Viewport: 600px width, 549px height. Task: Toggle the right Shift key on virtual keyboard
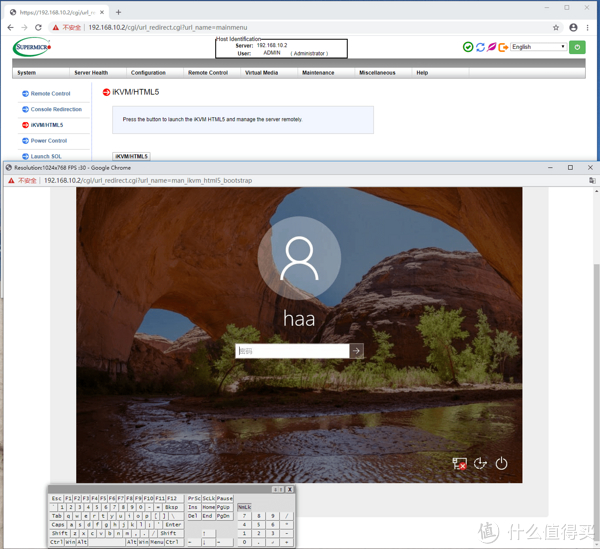point(171,533)
